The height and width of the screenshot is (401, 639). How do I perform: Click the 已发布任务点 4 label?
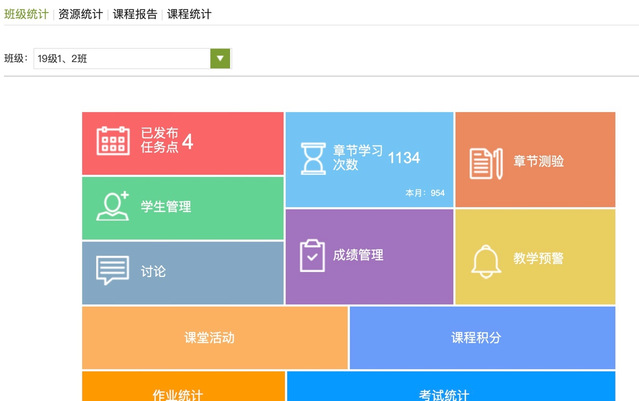166,140
